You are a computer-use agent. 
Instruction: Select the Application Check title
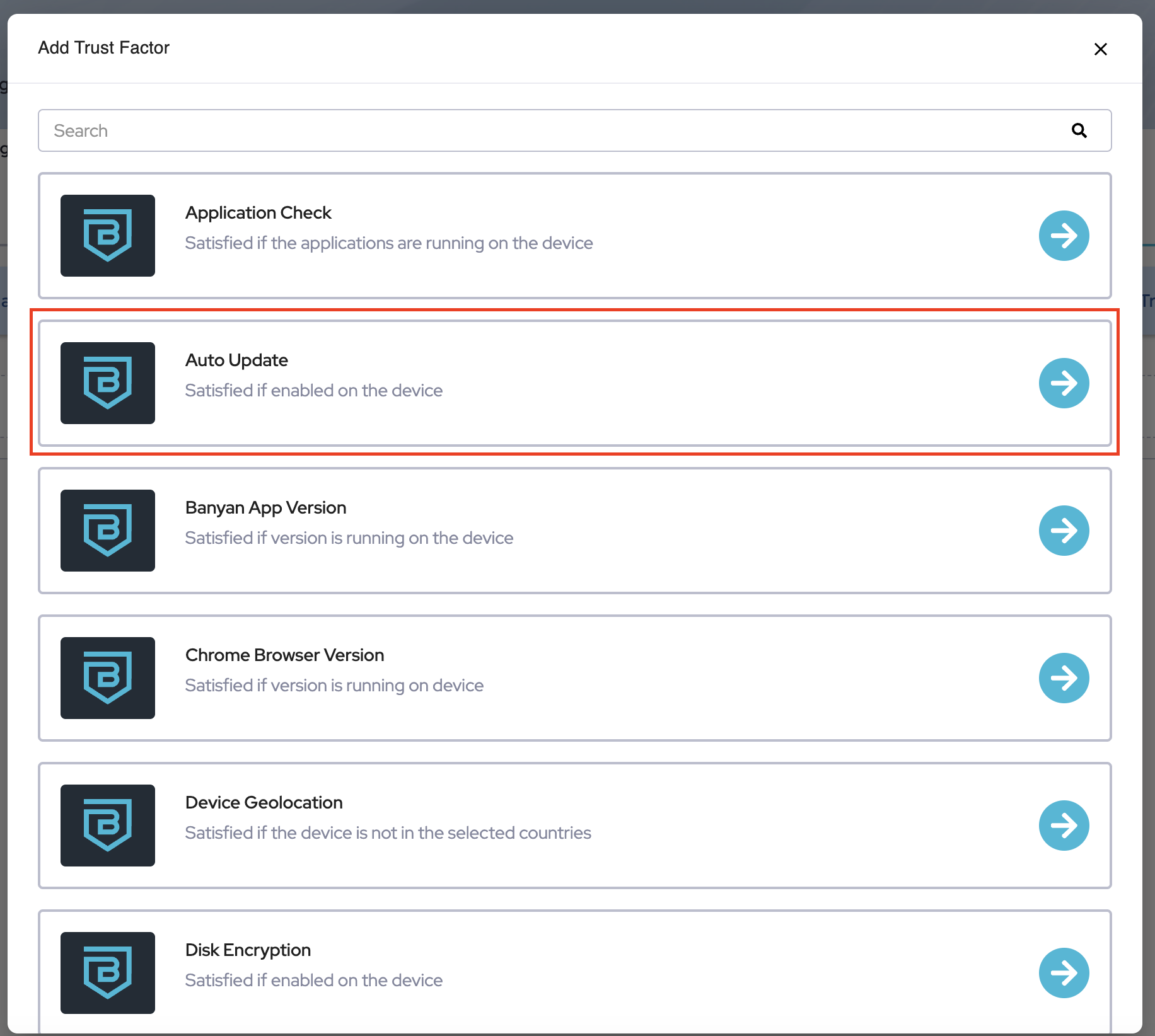258,213
